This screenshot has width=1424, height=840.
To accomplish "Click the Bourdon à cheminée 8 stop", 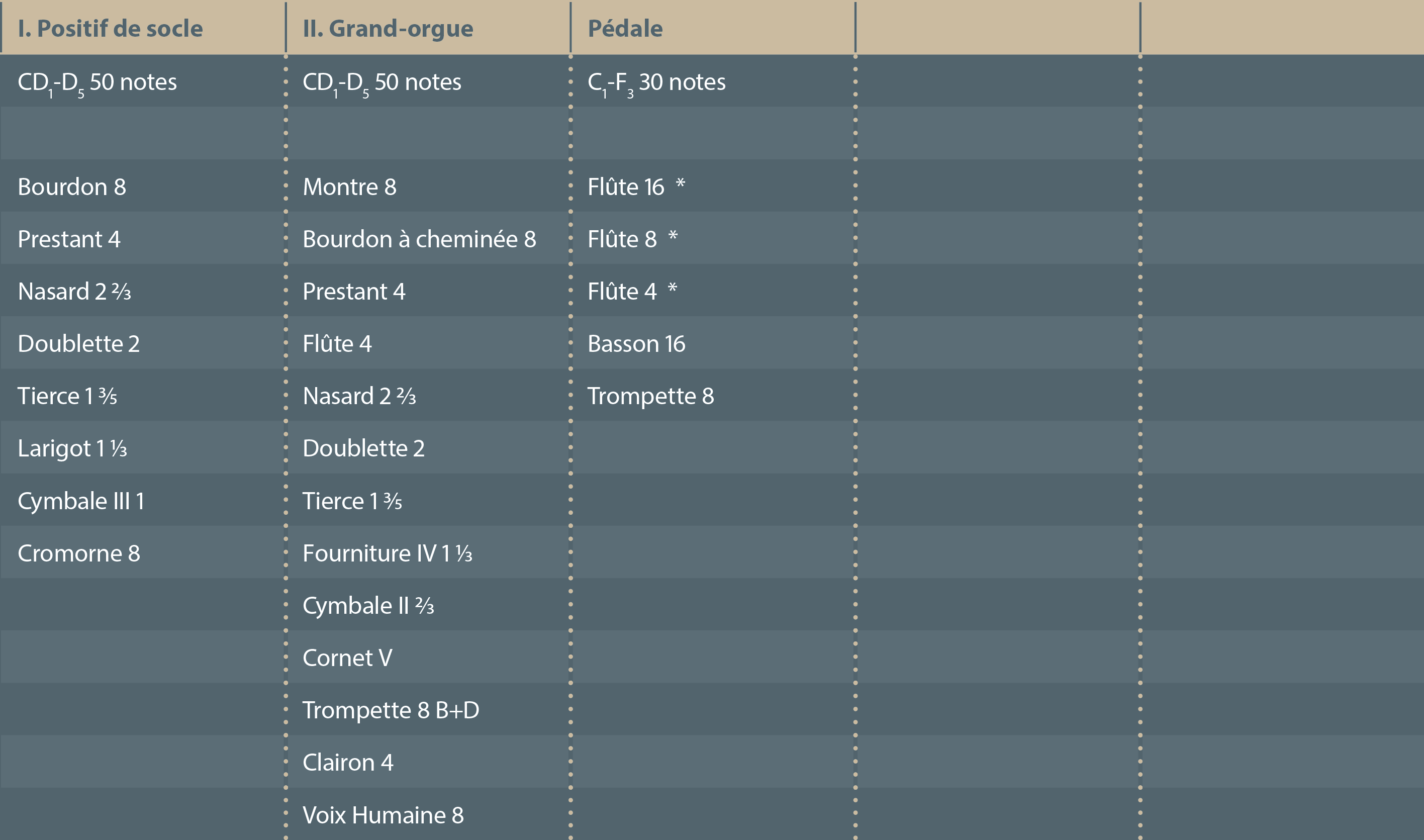I will (x=419, y=239).
